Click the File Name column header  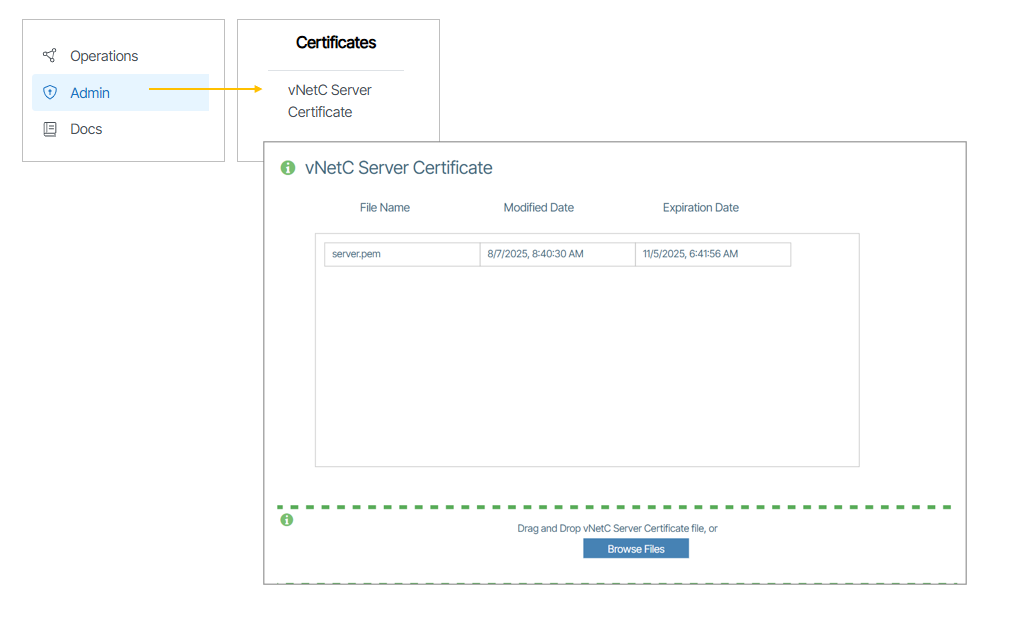[385, 208]
